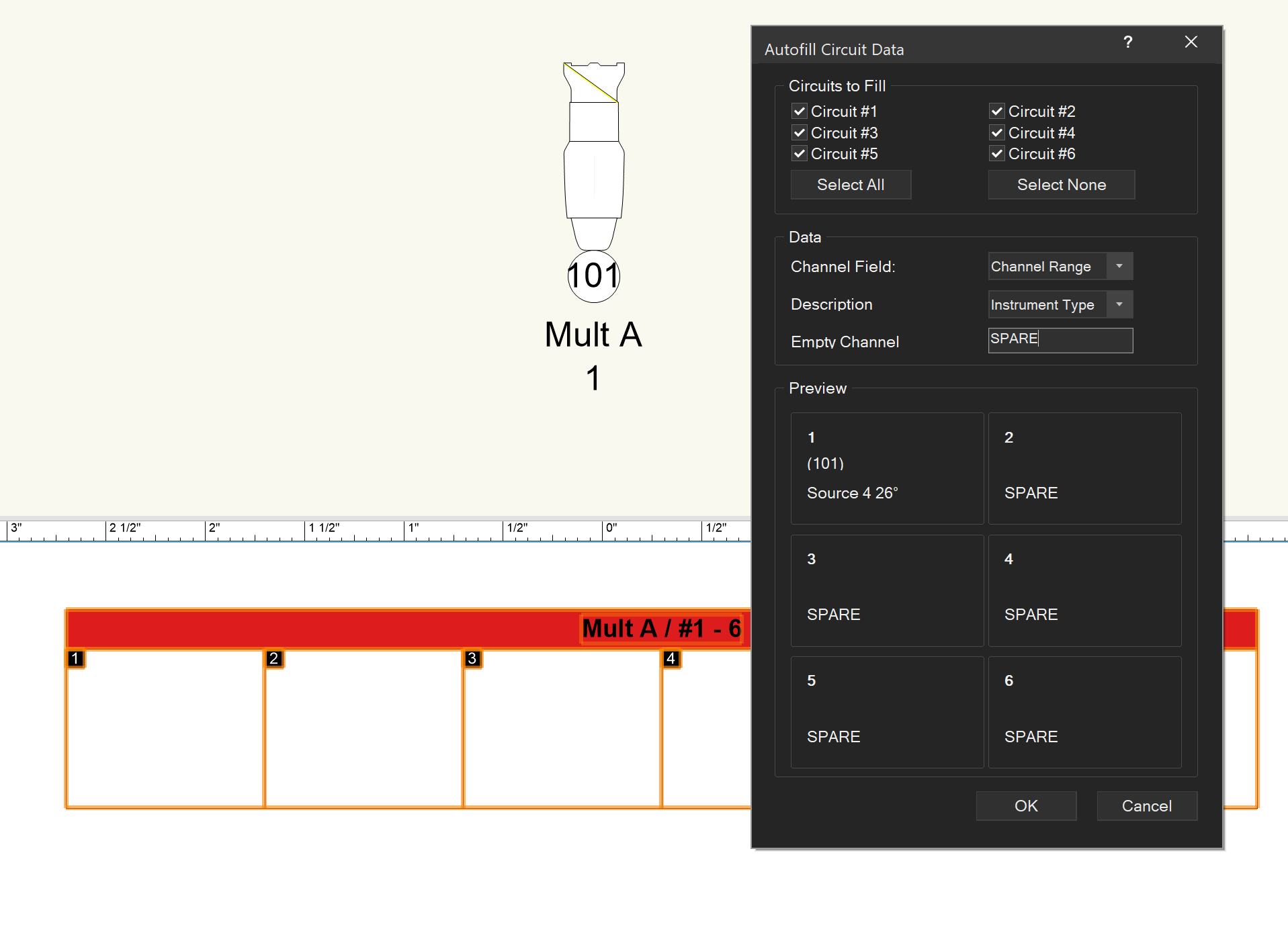Click the help question mark icon

click(x=1128, y=42)
